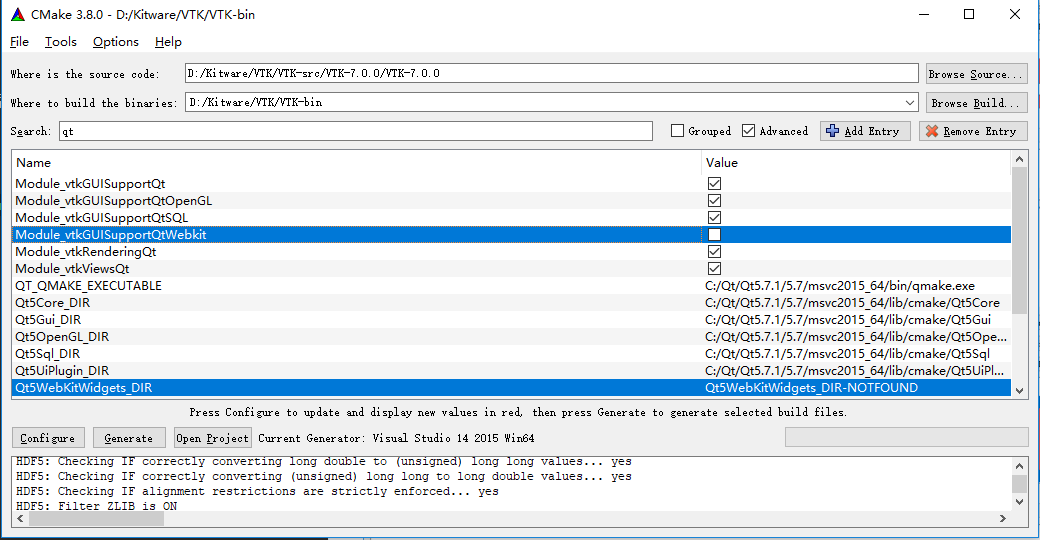Uncheck Module_vtkGUISupportQtSQL value checkbox
1040x540 pixels.
tap(714, 218)
